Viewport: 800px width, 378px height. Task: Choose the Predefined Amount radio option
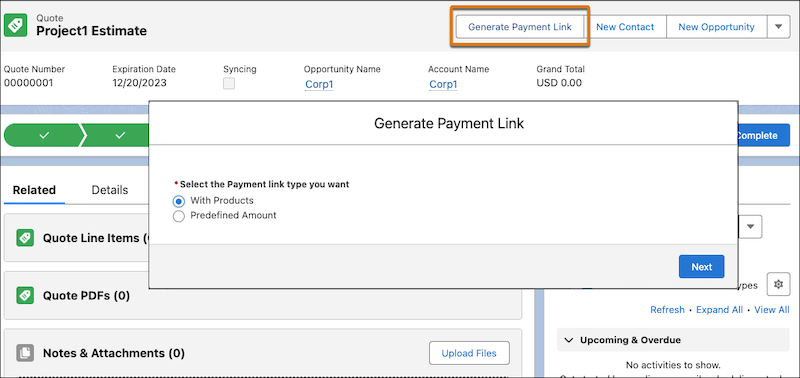click(179, 216)
